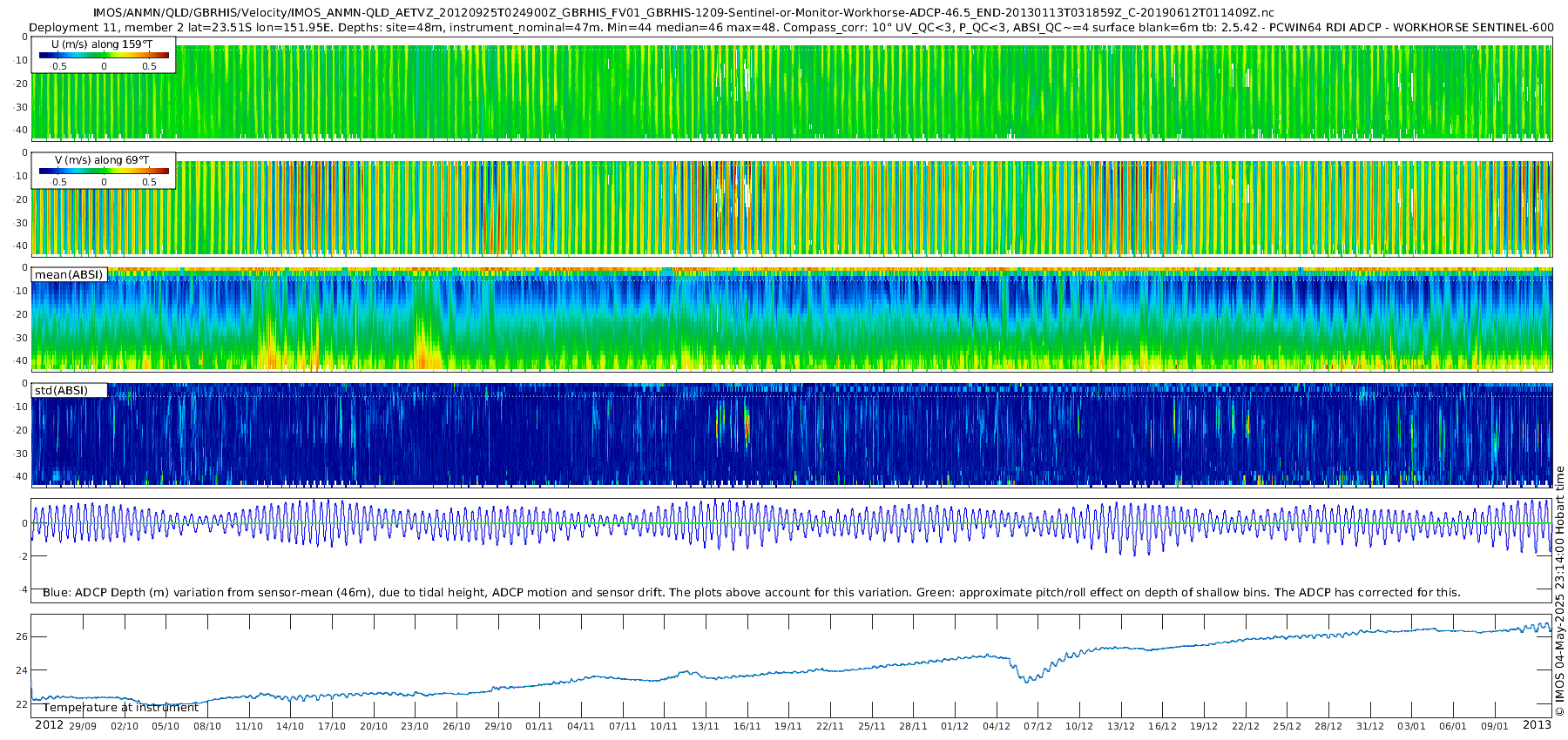Click the 31/12 date tick label
Viewport: 1568px width, 740px height.
coord(1370,726)
